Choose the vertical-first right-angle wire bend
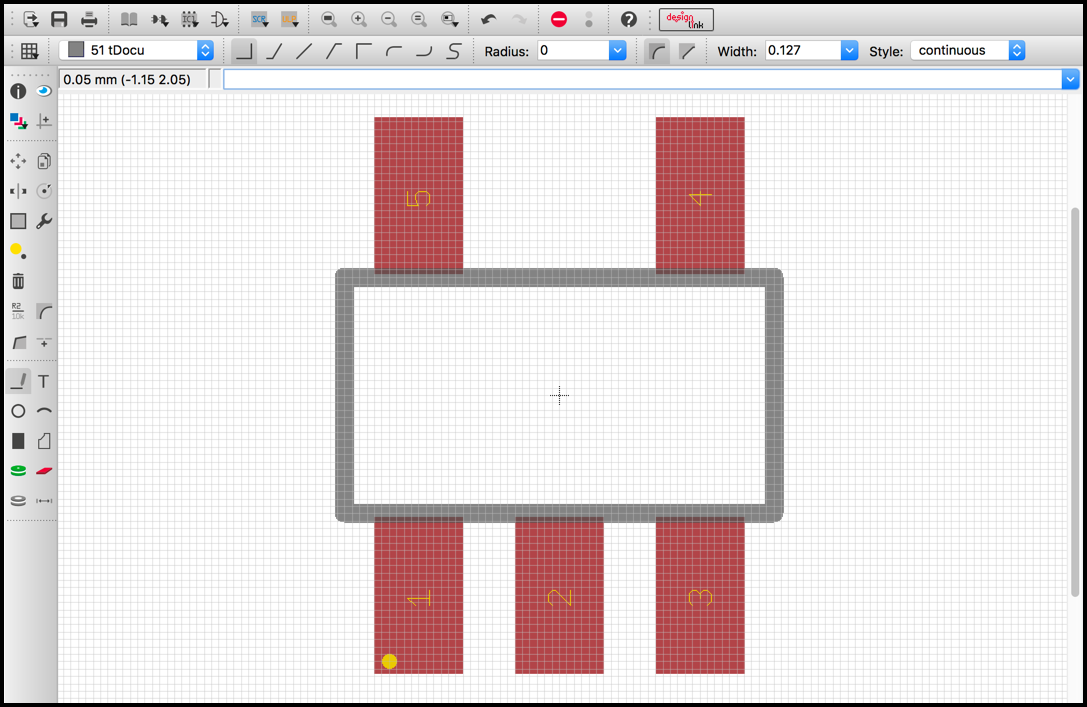 [364, 51]
